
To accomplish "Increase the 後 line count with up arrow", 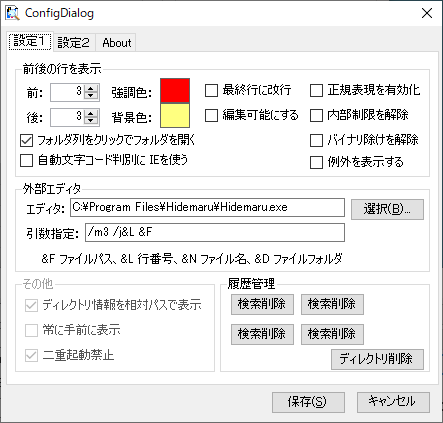I will click(91, 114).
